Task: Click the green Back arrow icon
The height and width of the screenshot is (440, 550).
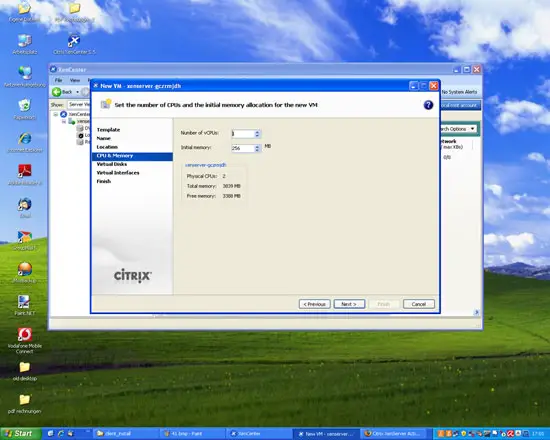Action: pyautogui.click(x=56, y=92)
